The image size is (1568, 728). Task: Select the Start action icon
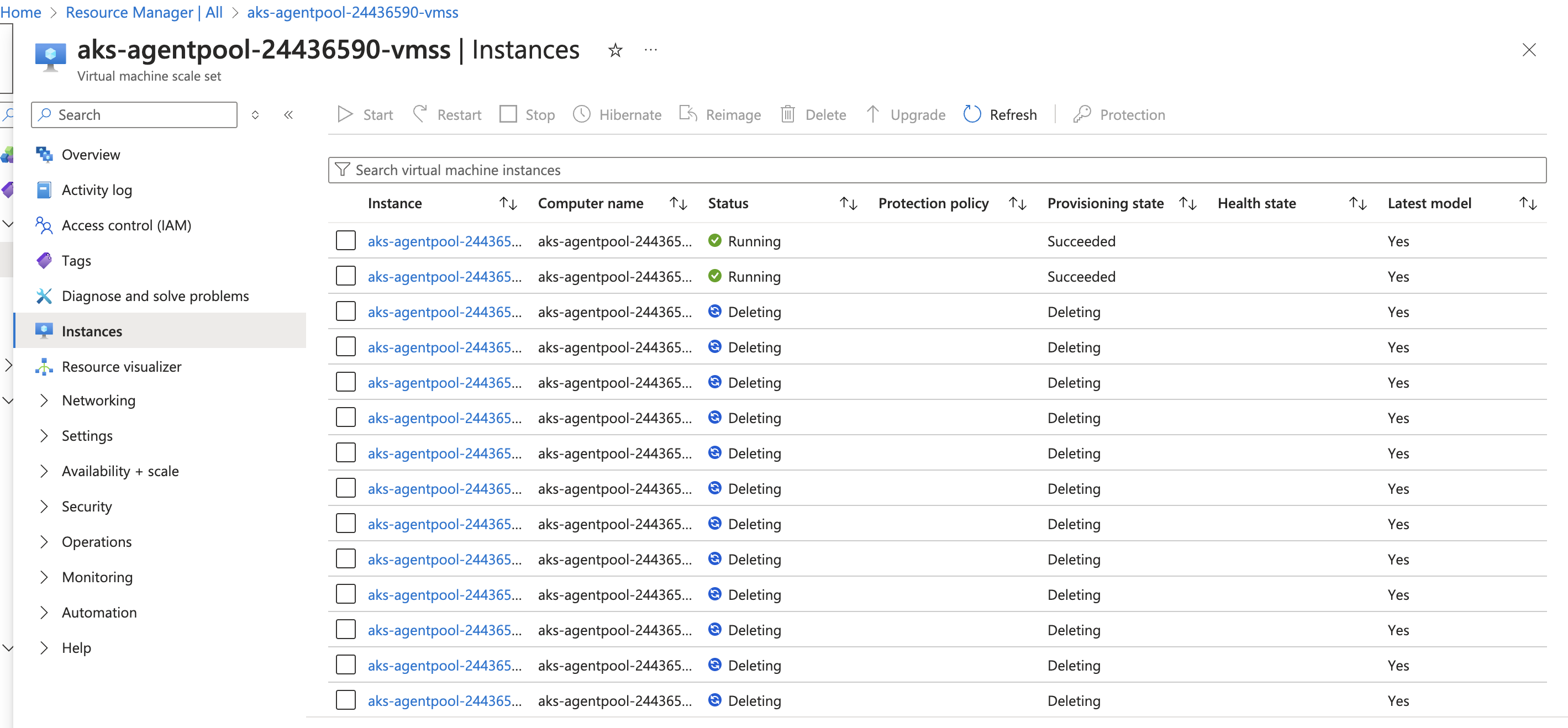(345, 114)
